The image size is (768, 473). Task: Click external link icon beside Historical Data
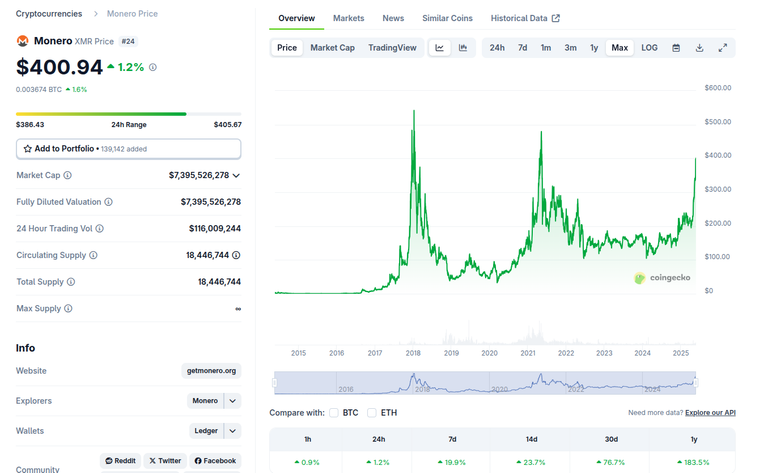555,18
